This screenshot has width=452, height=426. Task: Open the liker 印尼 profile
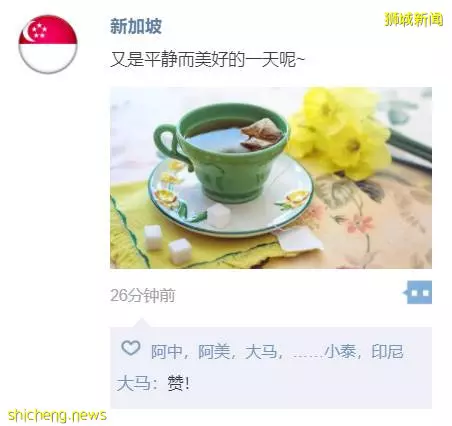tap(388, 352)
